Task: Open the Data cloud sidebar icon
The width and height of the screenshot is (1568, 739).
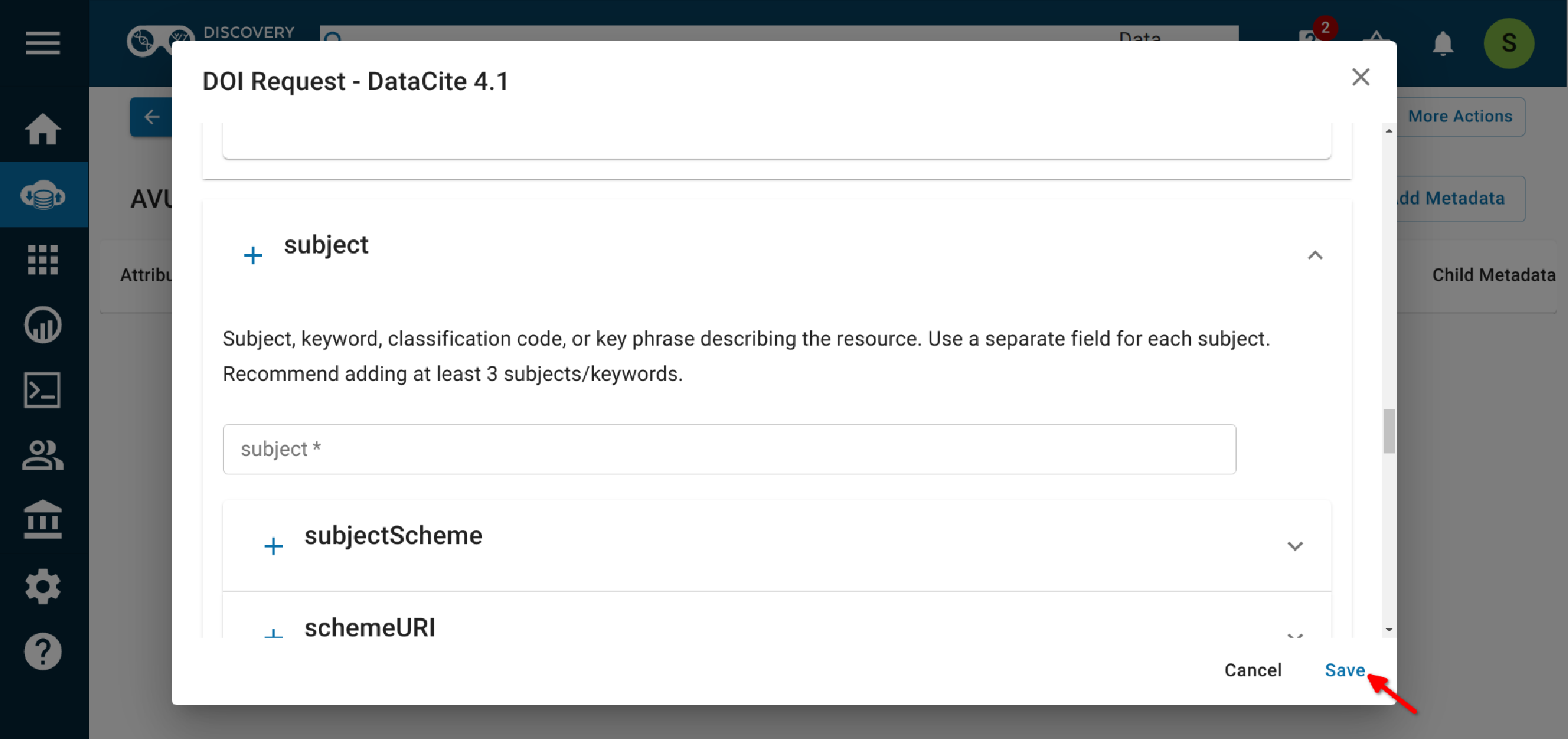Action: point(43,195)
